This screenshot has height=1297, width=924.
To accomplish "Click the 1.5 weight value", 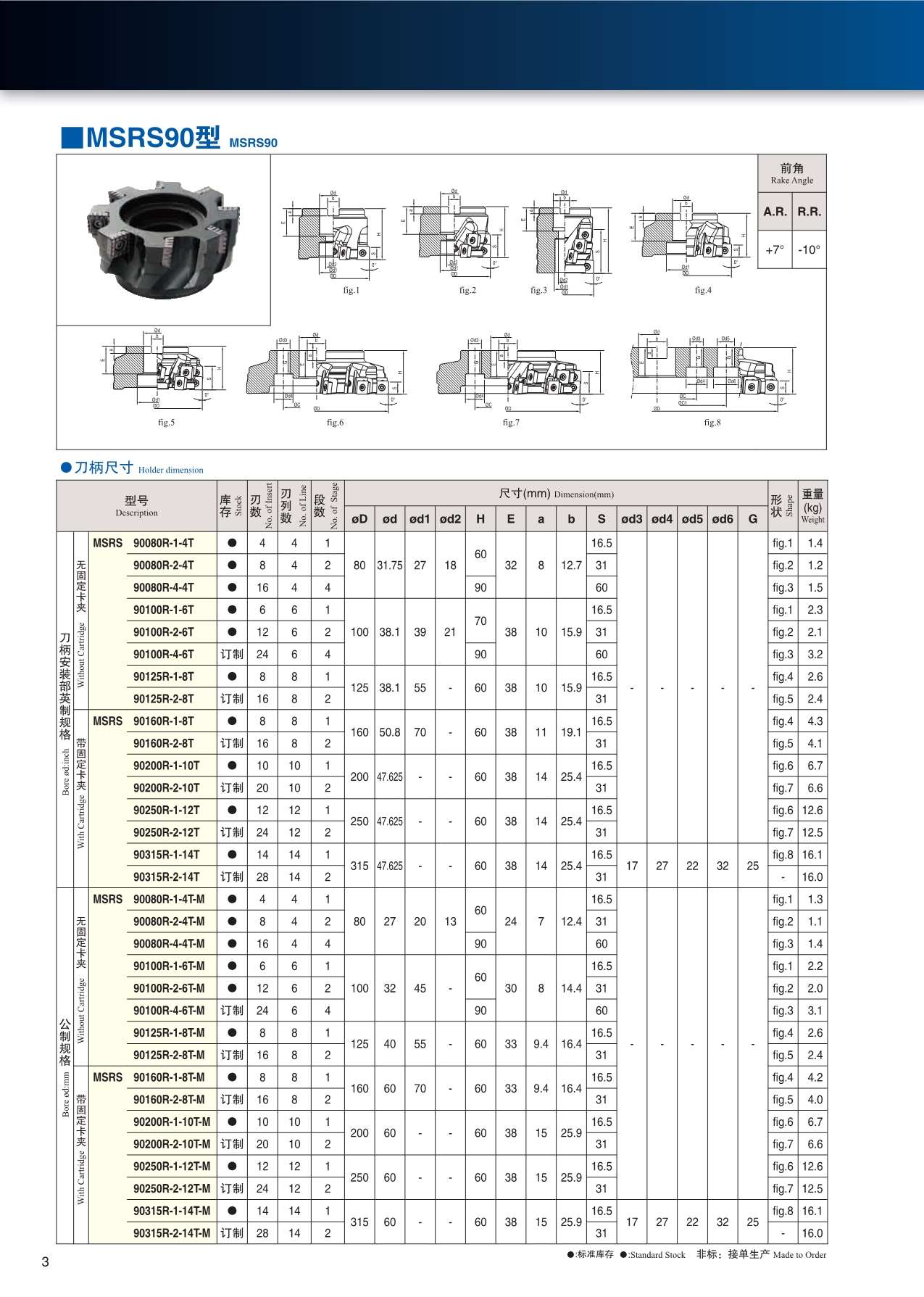I will click(x=815, y=588).
